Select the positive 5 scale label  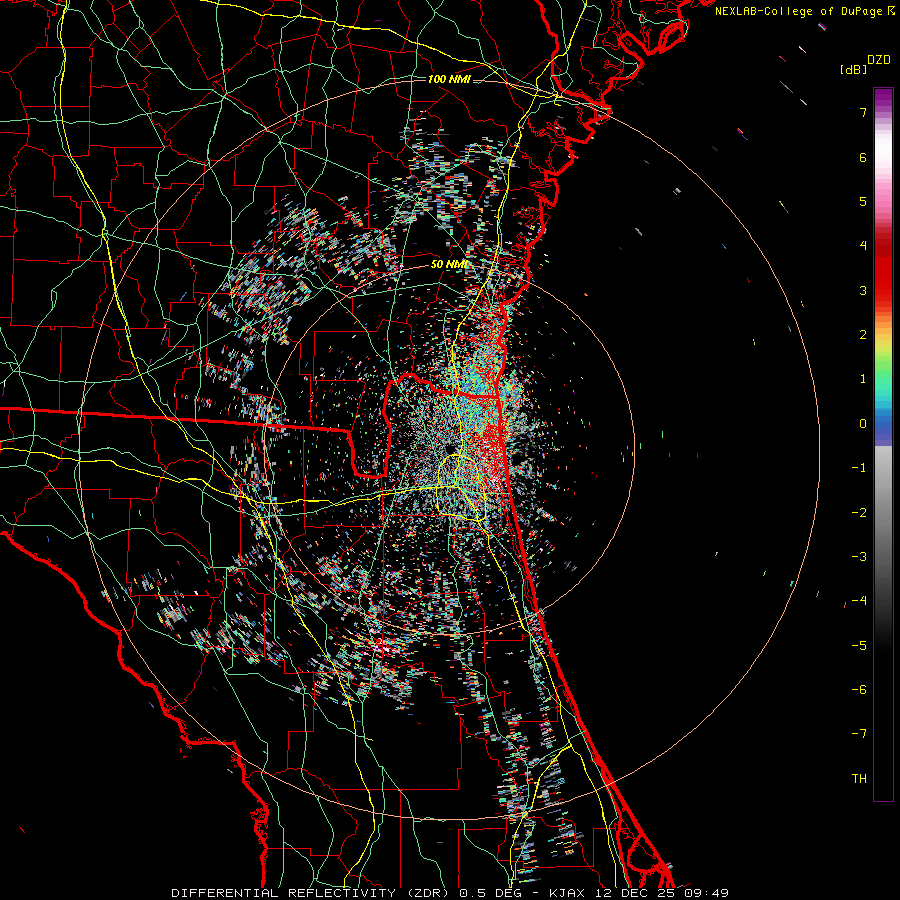(863, 201)
